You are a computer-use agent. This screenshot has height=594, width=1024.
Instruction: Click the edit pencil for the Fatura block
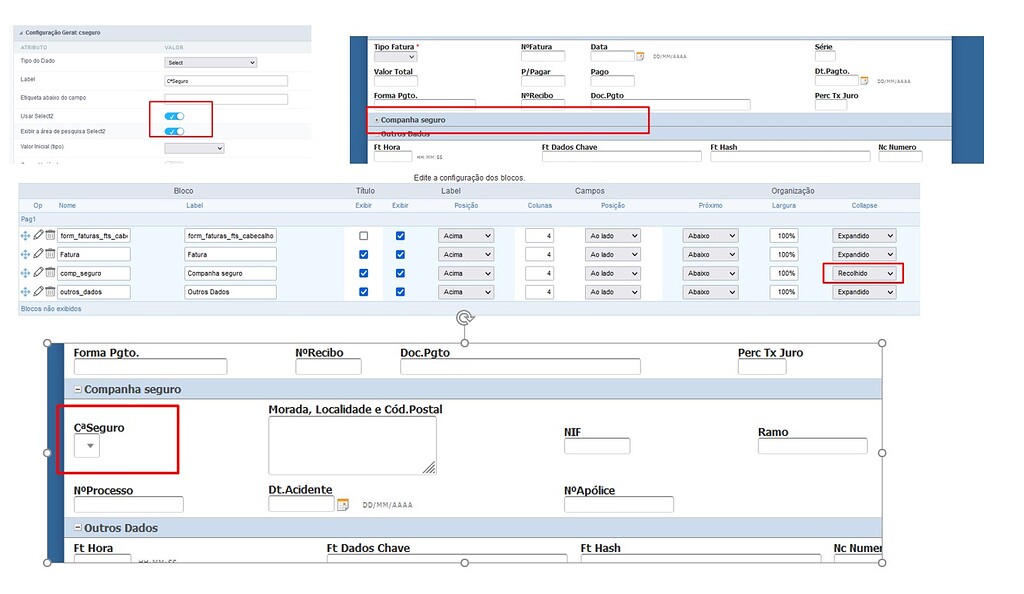(39, 254)
